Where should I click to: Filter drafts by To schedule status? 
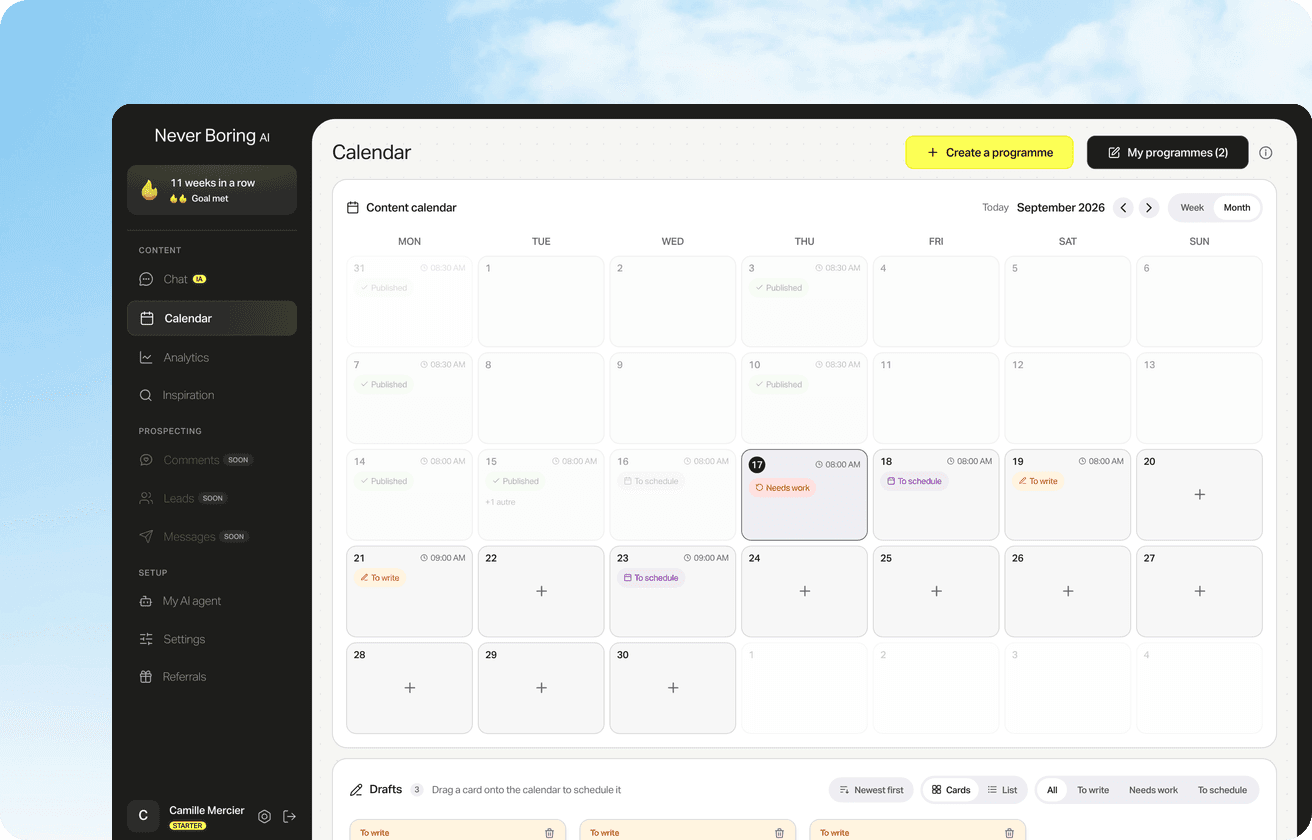[1222, 790]
